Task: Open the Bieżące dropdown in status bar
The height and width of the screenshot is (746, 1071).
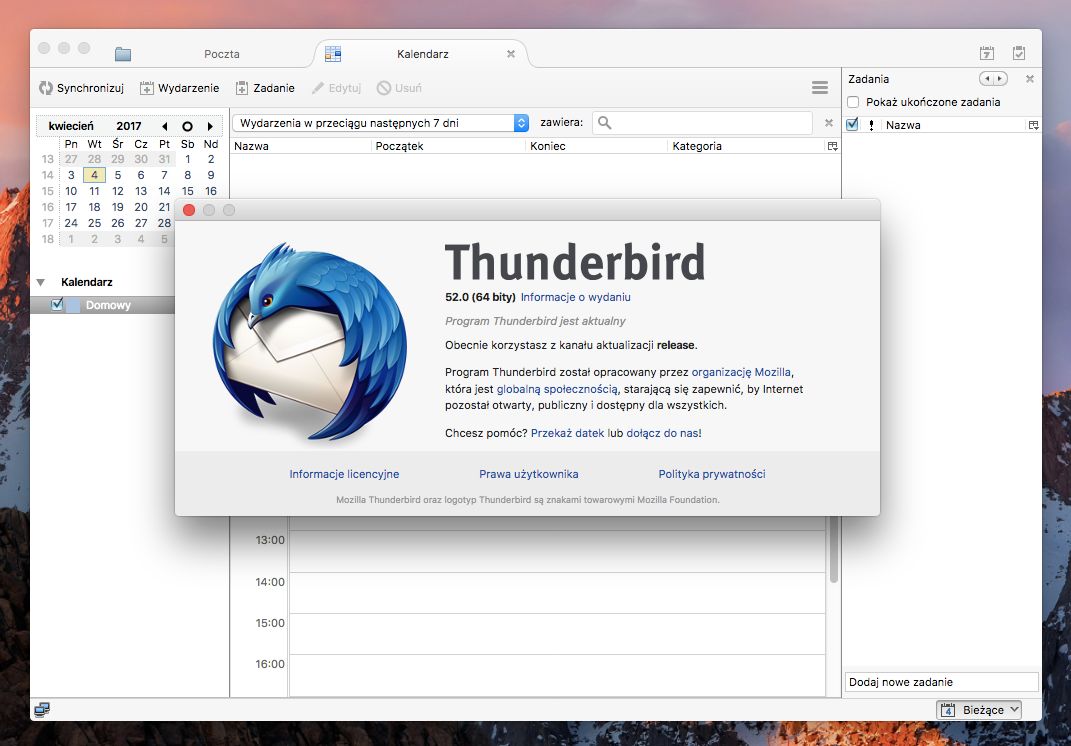Action: (979, 710)
